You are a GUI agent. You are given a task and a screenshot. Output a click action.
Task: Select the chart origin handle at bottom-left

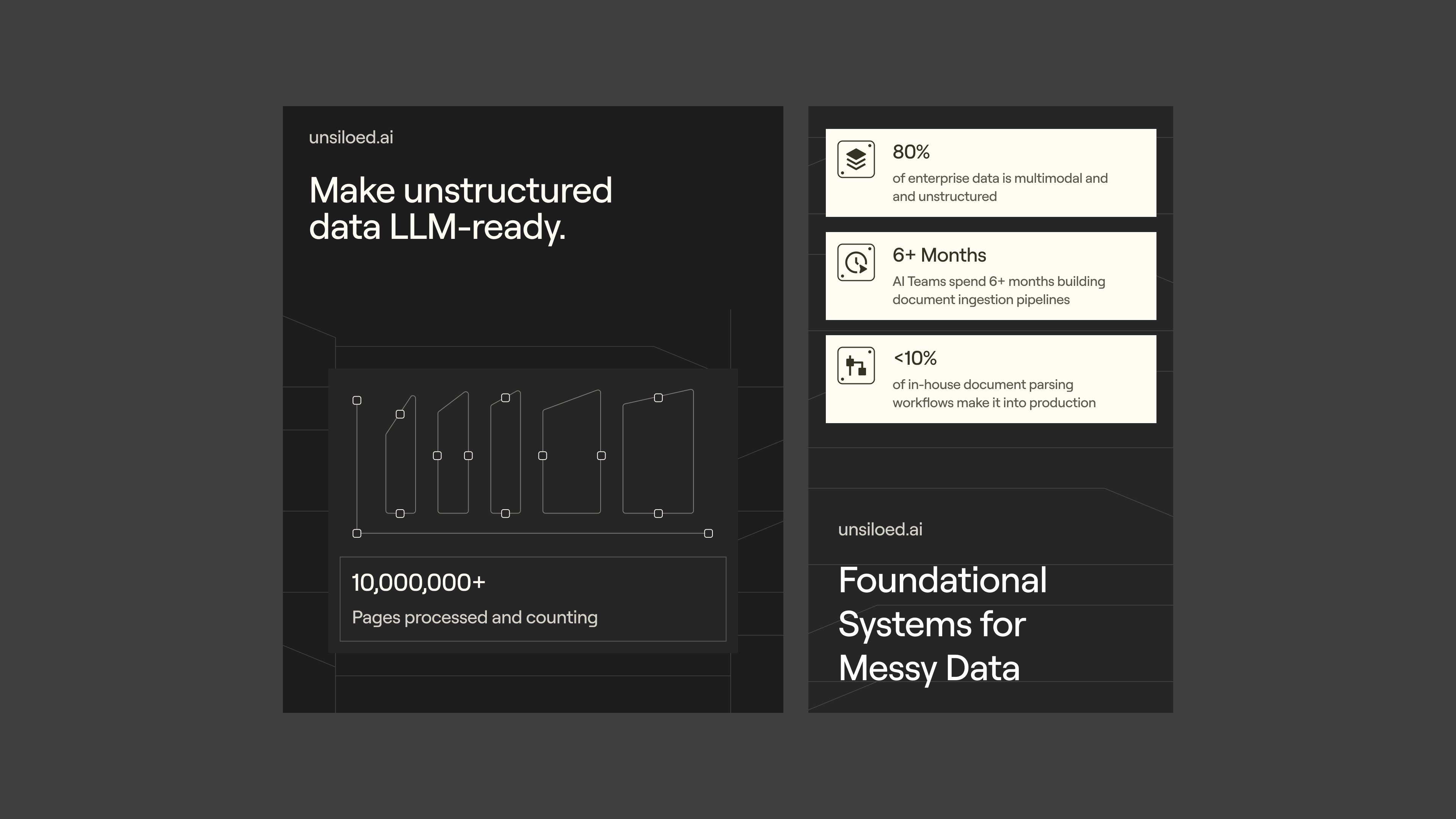point(357,533)
